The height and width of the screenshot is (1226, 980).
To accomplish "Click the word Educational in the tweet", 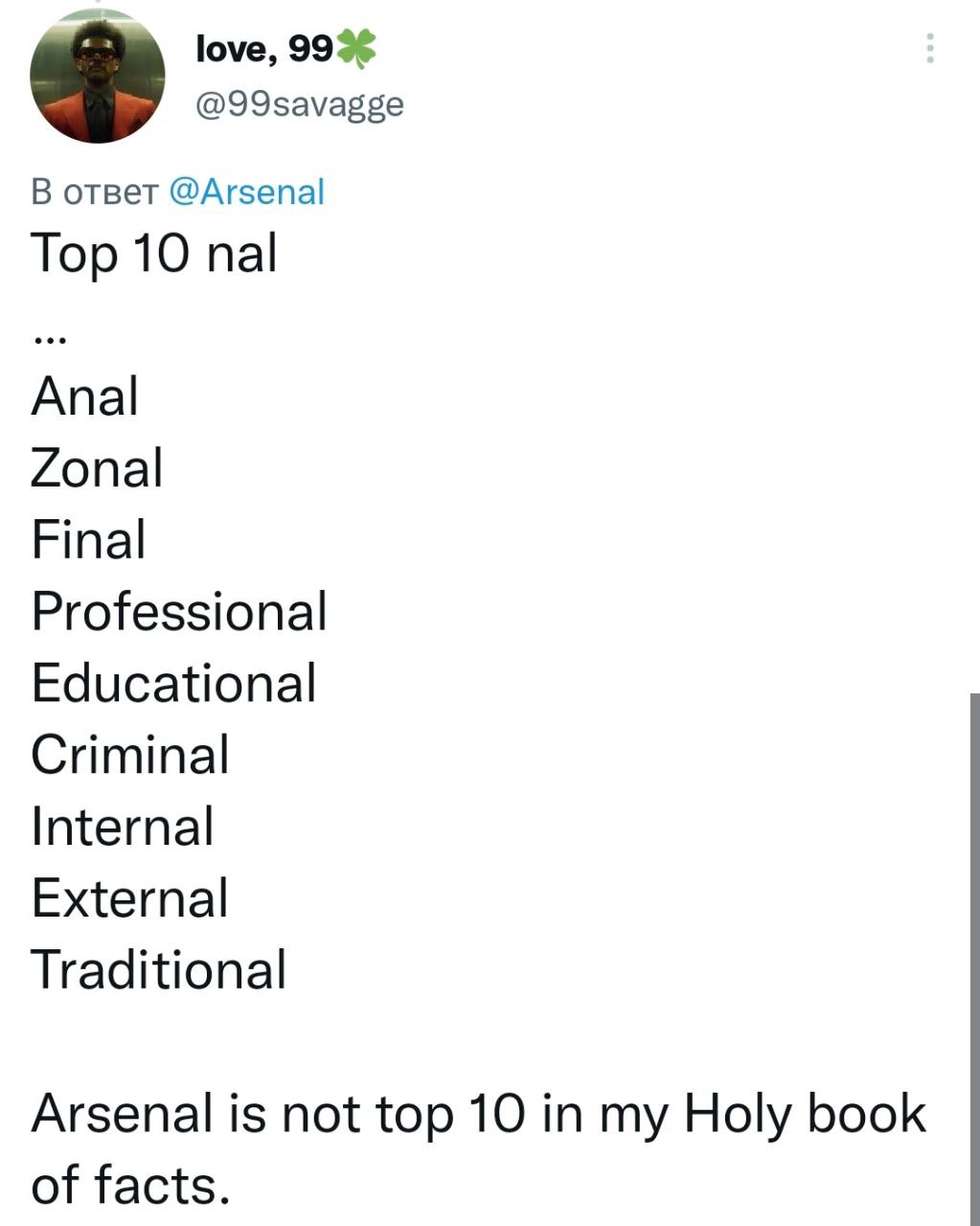I will coord(173,683).
